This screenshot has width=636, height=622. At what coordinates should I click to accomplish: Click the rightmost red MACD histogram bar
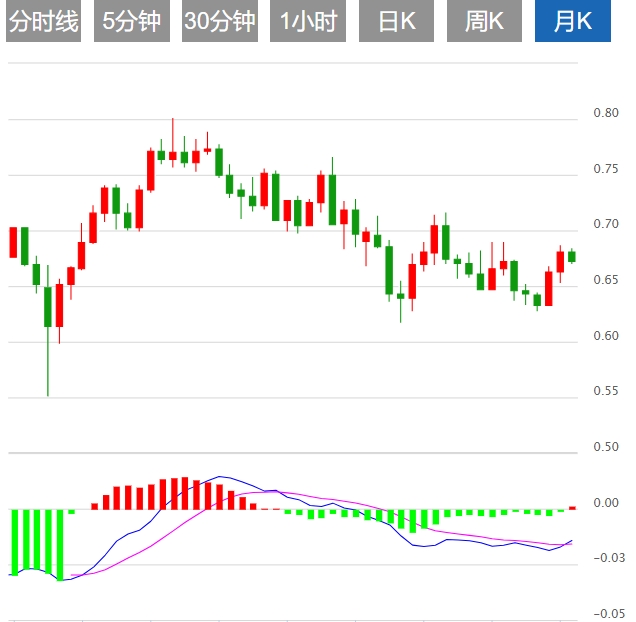point(573,508)
